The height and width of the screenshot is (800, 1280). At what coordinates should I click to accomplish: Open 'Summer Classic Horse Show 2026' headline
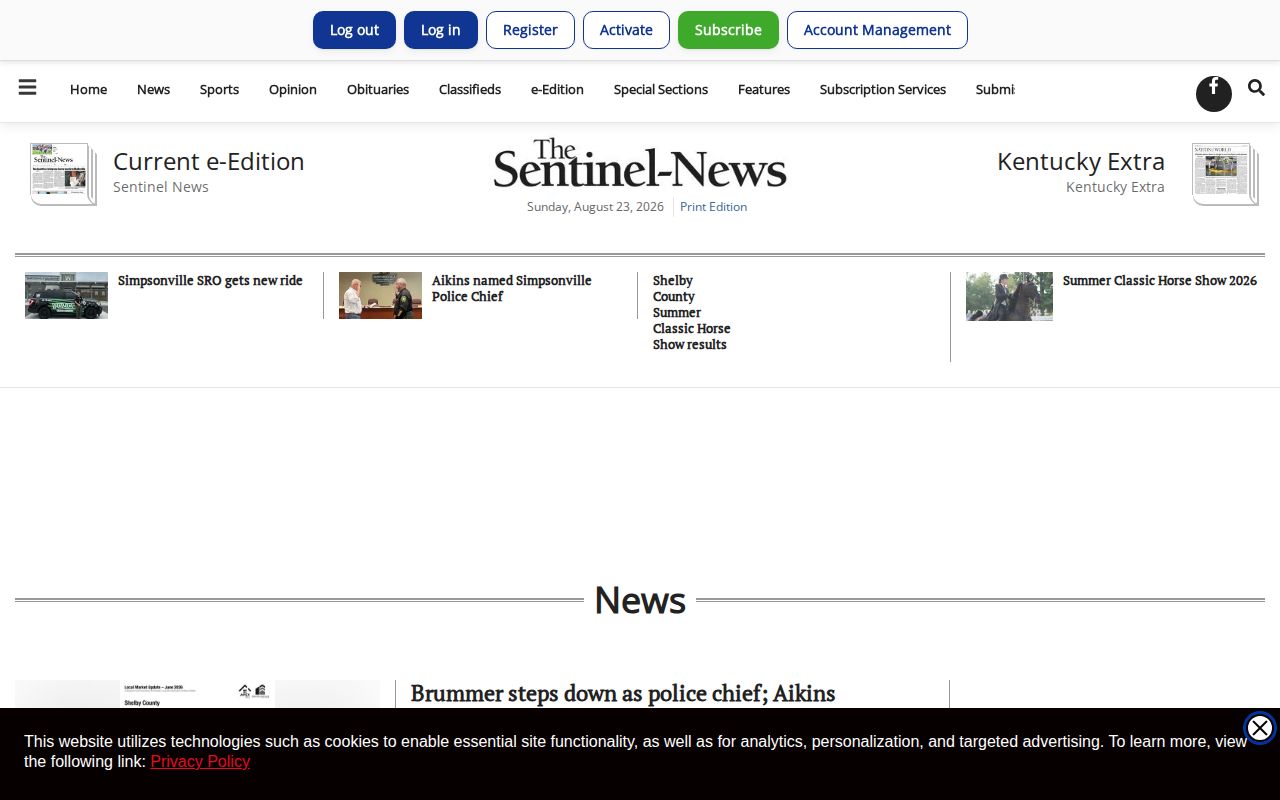coord(1160,281)
